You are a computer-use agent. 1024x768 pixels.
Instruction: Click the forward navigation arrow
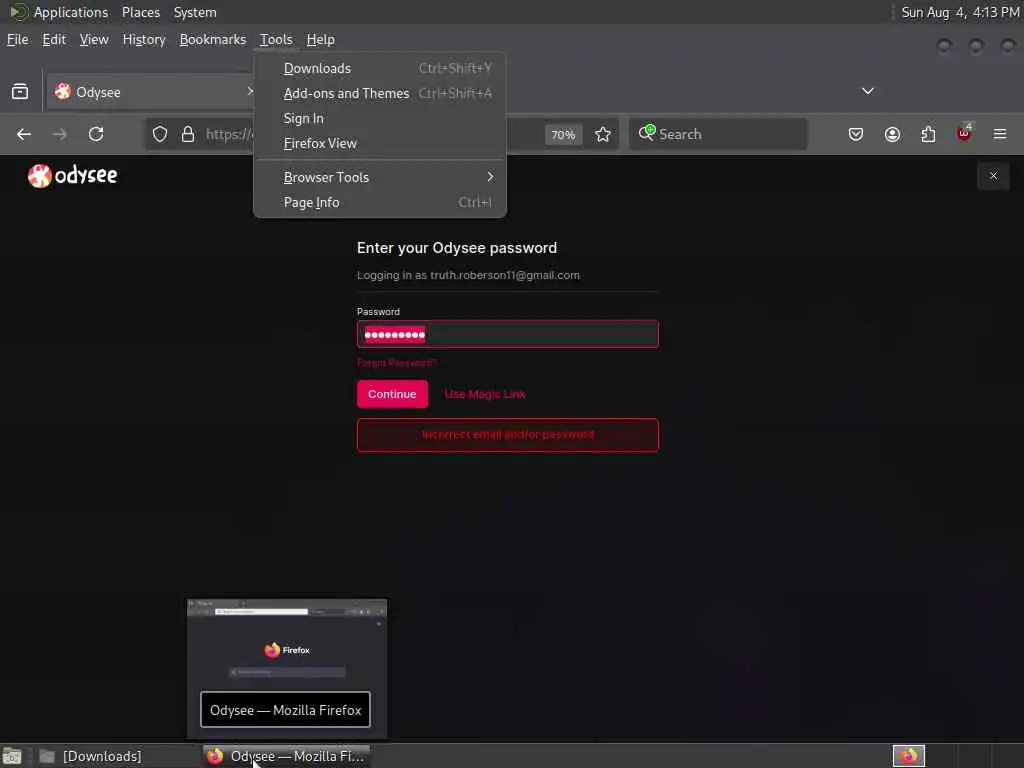59,134
